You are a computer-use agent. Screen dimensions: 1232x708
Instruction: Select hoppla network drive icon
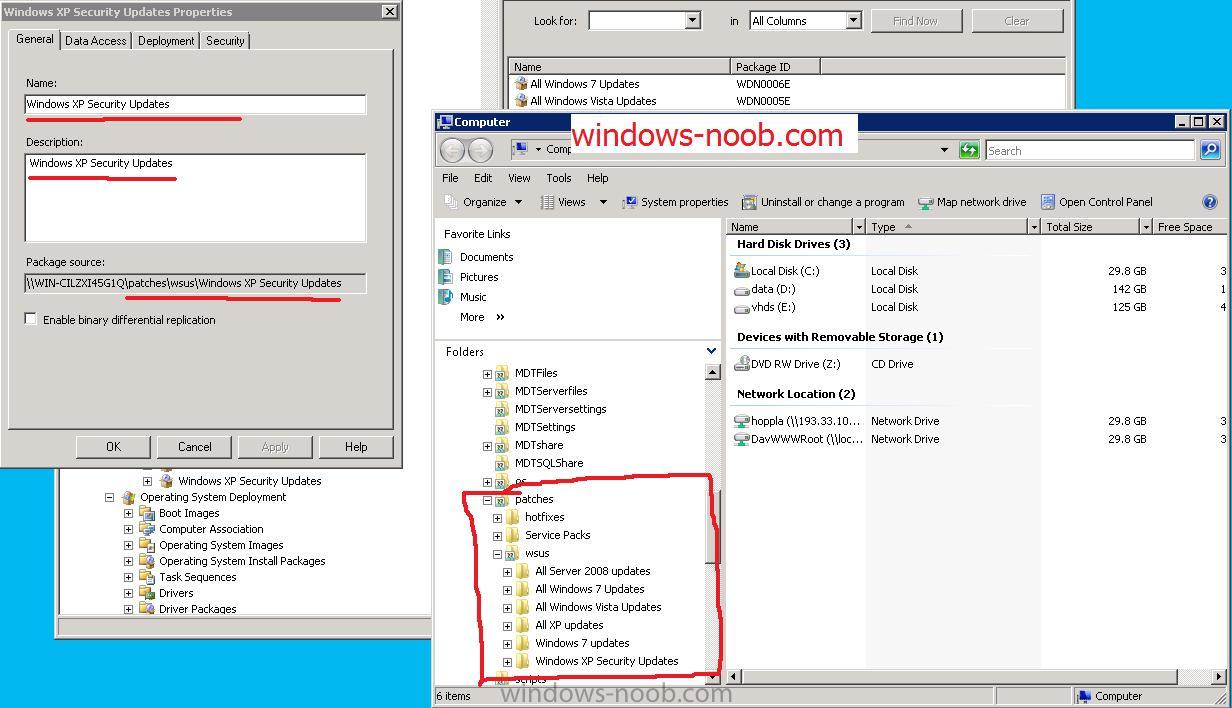coord(741,421)
